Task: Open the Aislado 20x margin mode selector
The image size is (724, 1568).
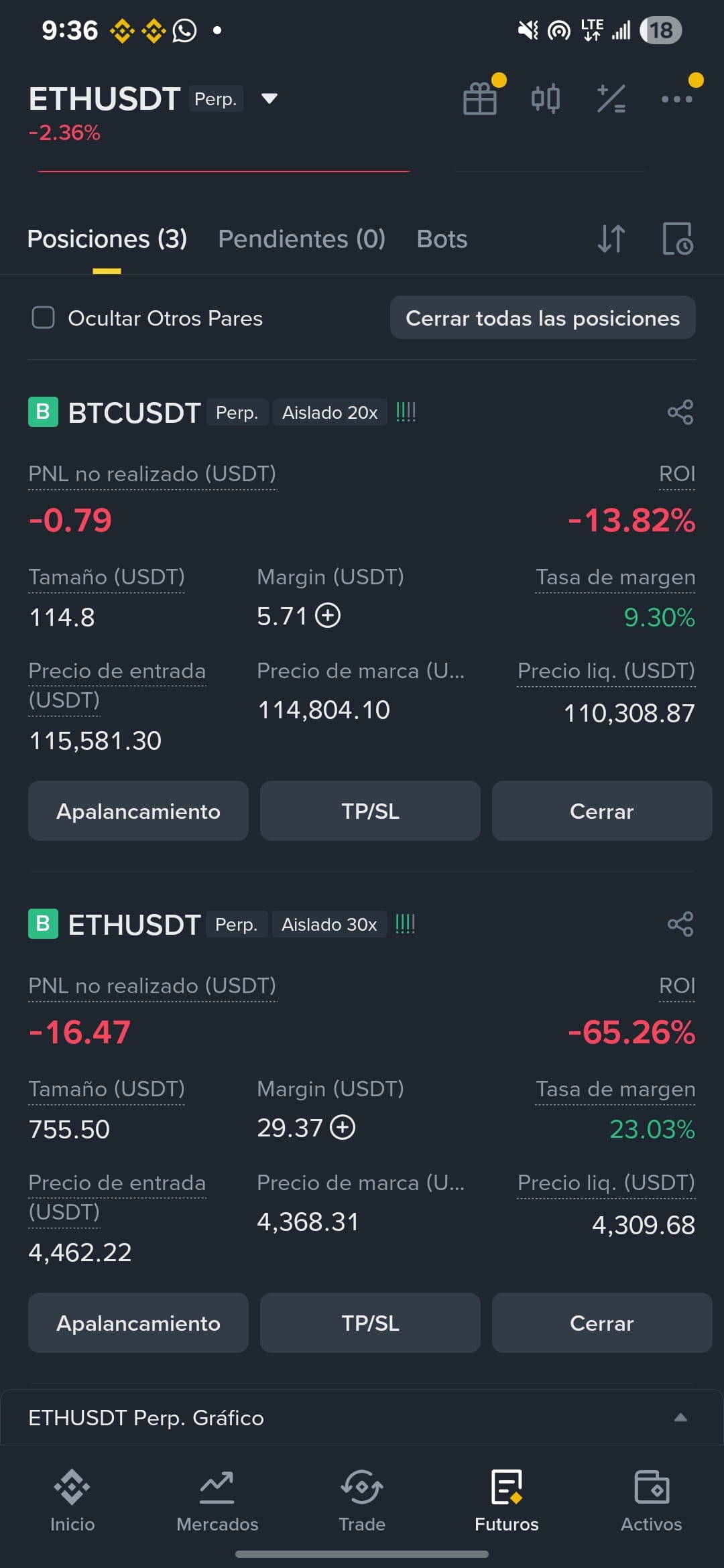Action: 330,412
